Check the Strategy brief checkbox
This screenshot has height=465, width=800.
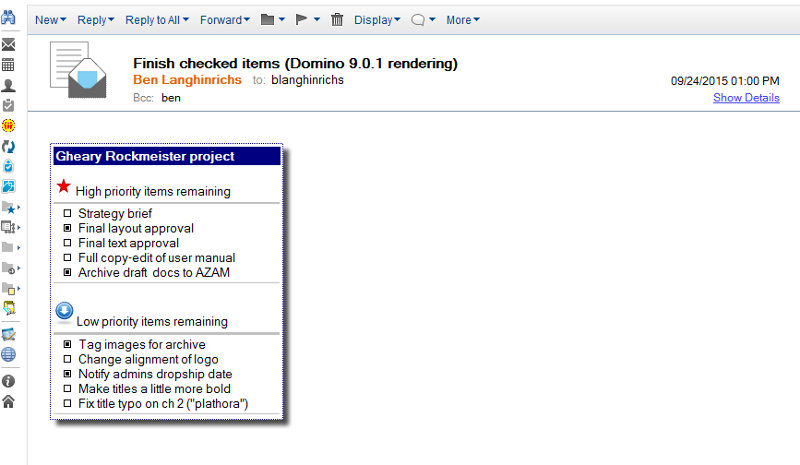[x=68, y=214]
